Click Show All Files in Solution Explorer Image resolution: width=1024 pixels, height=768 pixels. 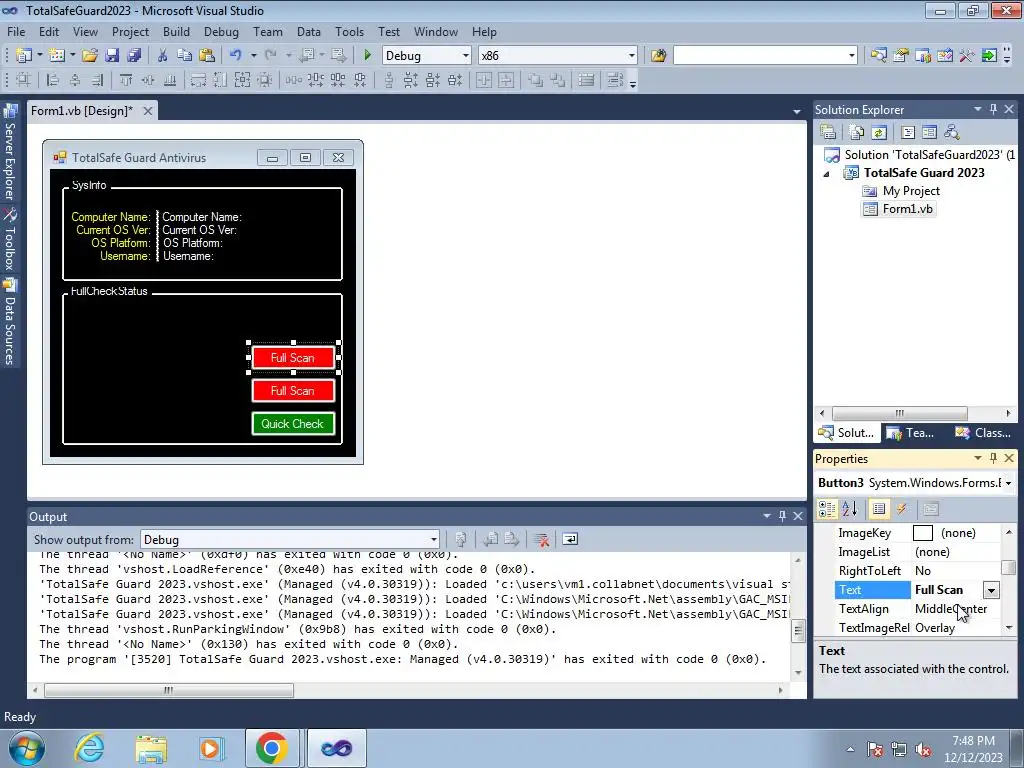pos(857,133)
